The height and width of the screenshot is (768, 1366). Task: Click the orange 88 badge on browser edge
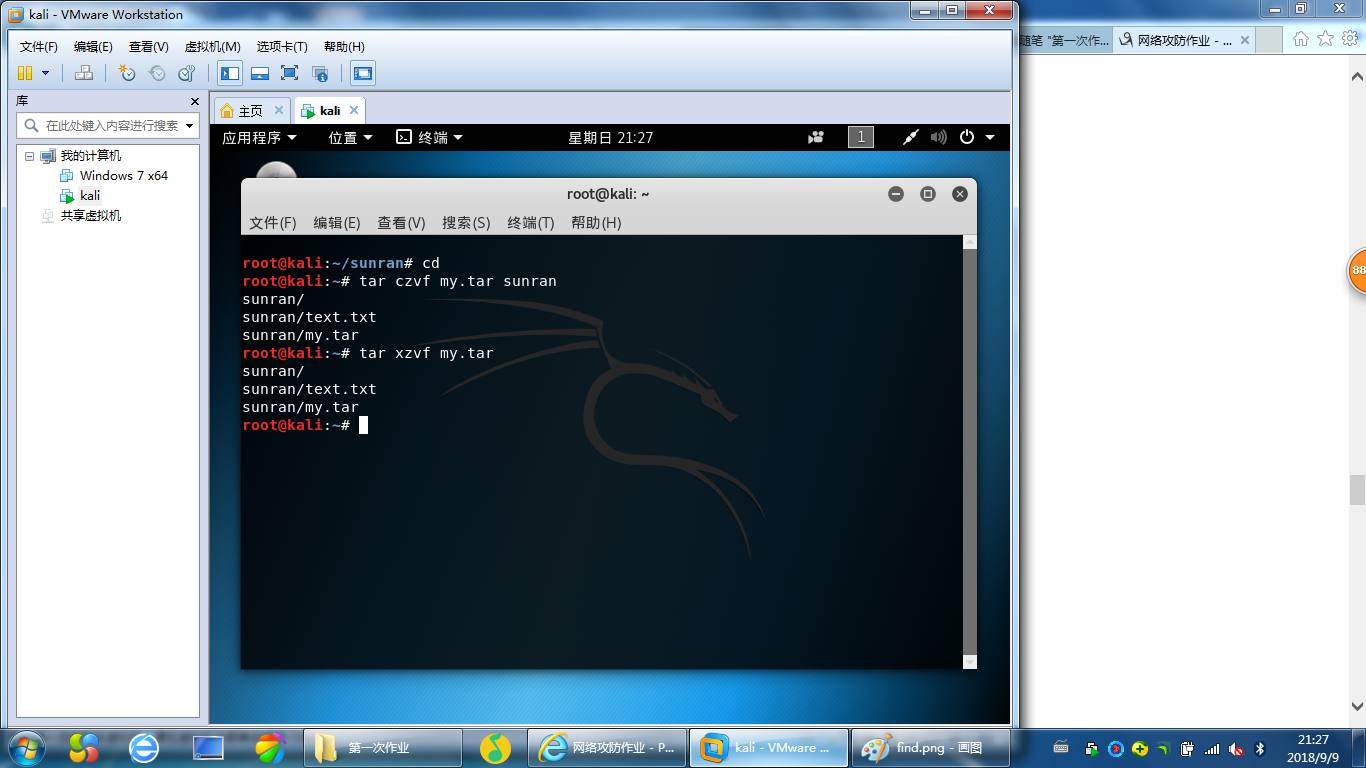[x=1357, y=271]
